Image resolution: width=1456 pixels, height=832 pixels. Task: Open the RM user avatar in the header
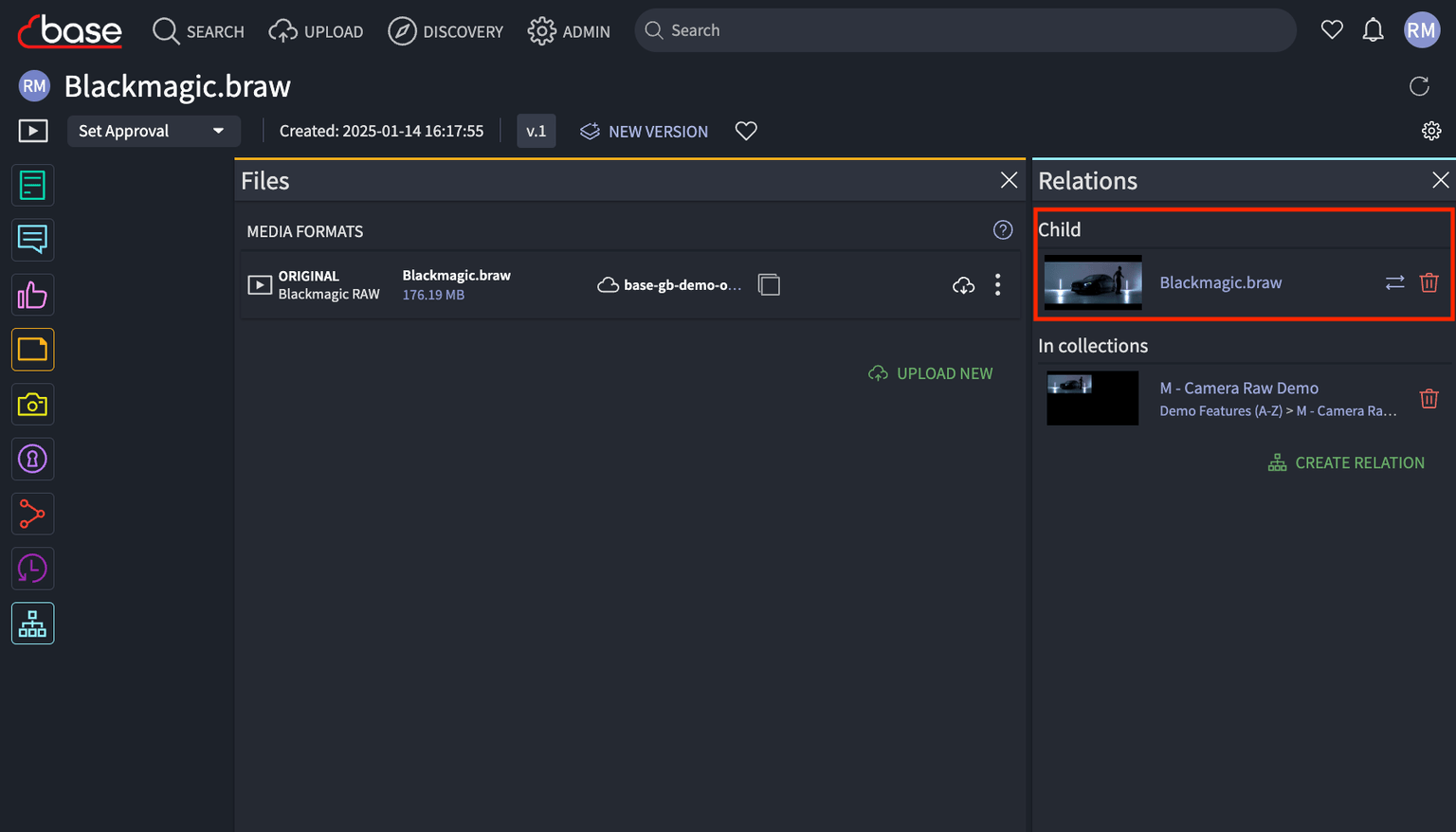(x=1421, y=30)
